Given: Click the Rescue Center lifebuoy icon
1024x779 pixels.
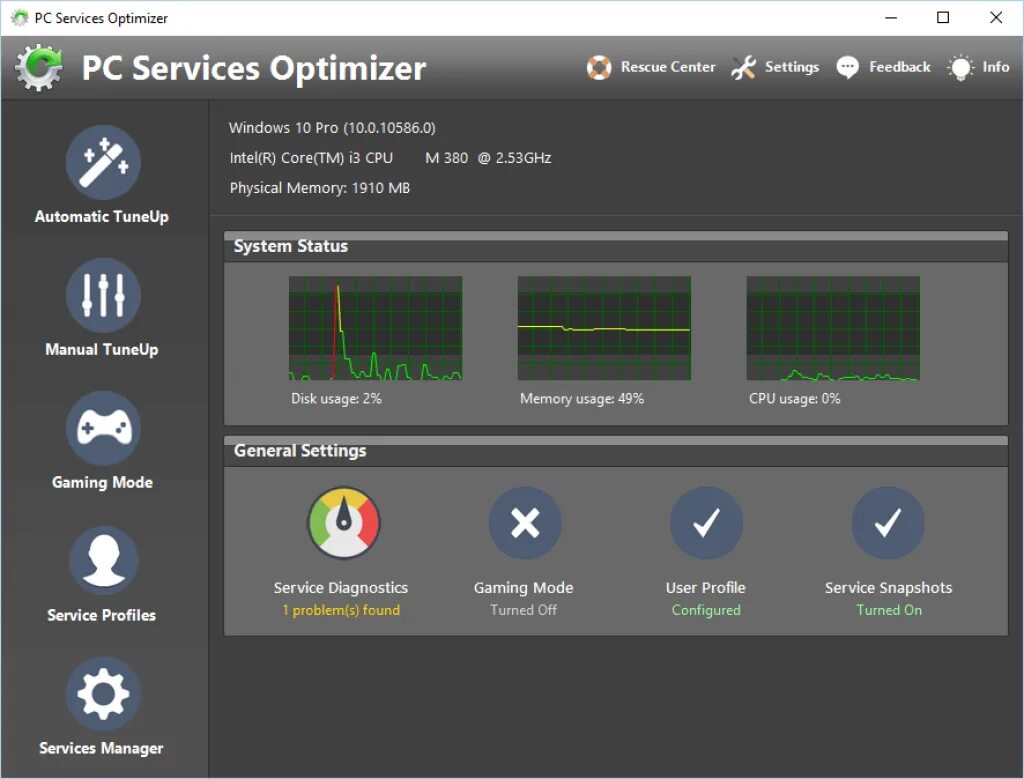Looking at the screenshot, I should click(x=599, y=67).
